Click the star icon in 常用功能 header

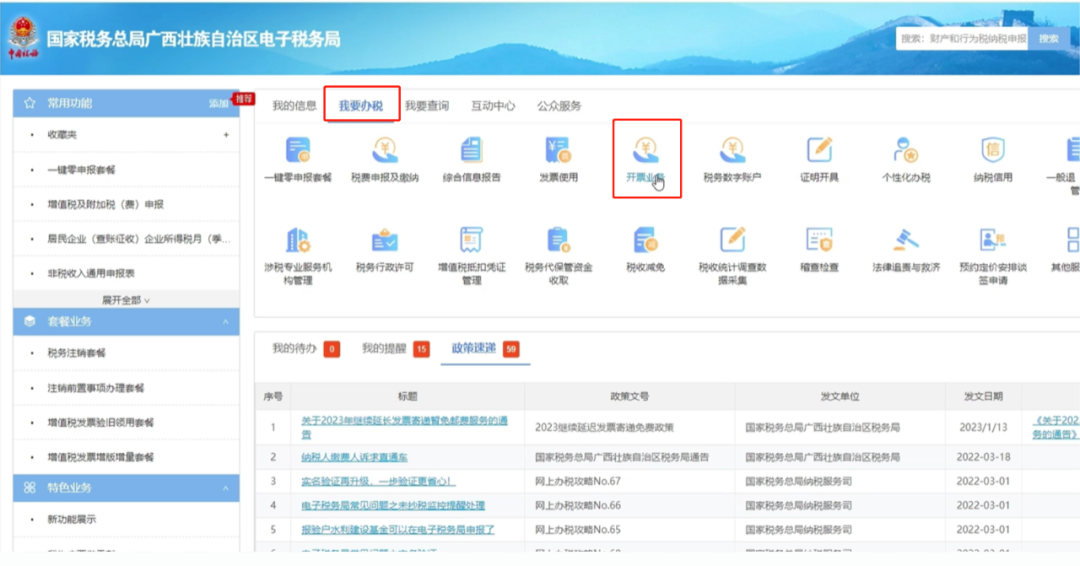(x=30, y=103)
